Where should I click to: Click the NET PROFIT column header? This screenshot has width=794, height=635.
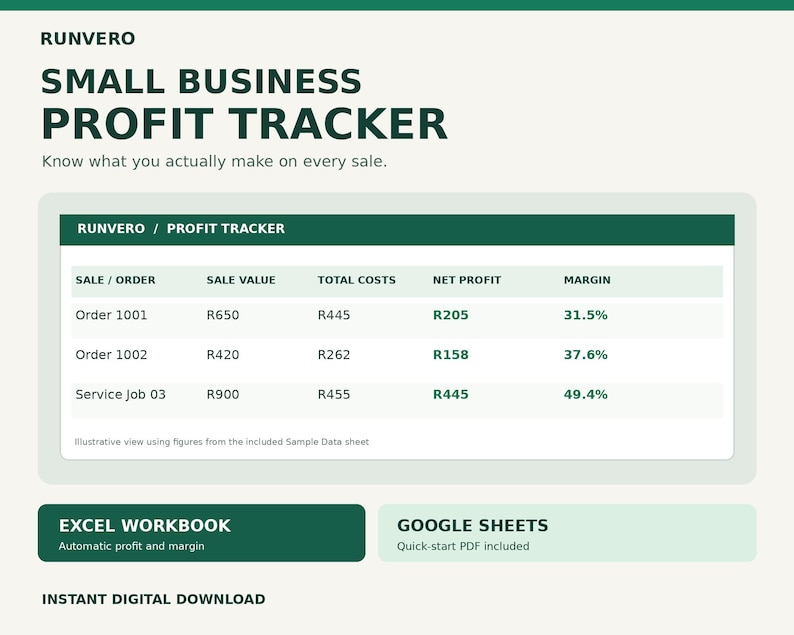tap(467, 280)
